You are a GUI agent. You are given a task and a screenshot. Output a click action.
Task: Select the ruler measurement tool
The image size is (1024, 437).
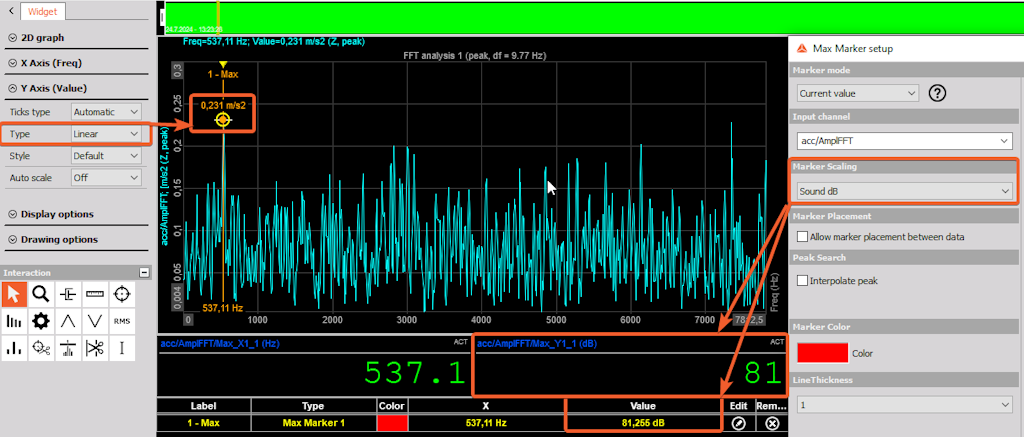point(95,295)
